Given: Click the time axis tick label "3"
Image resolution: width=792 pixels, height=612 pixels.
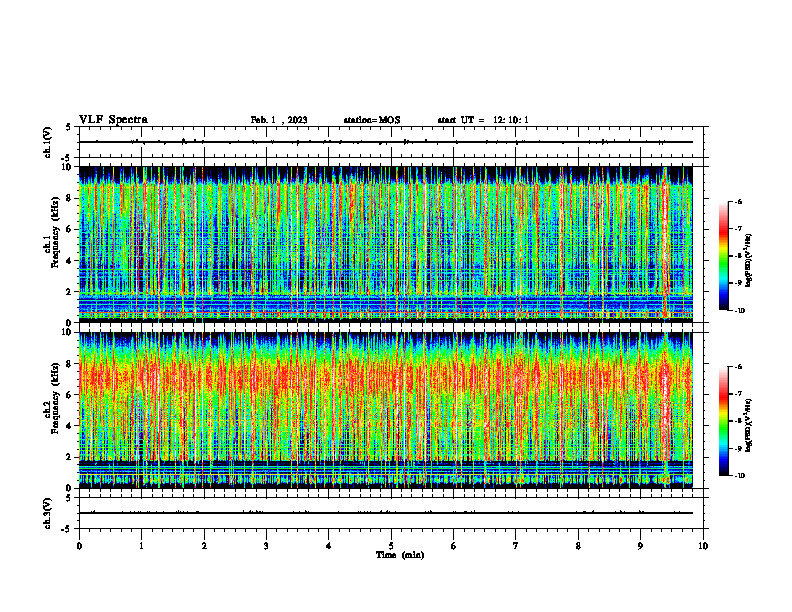Looking at the screenshot, I should pos(266,546).
